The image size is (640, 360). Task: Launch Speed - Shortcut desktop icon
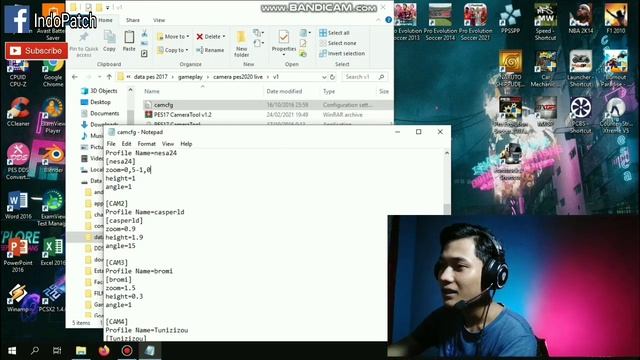tap(545, 22)
